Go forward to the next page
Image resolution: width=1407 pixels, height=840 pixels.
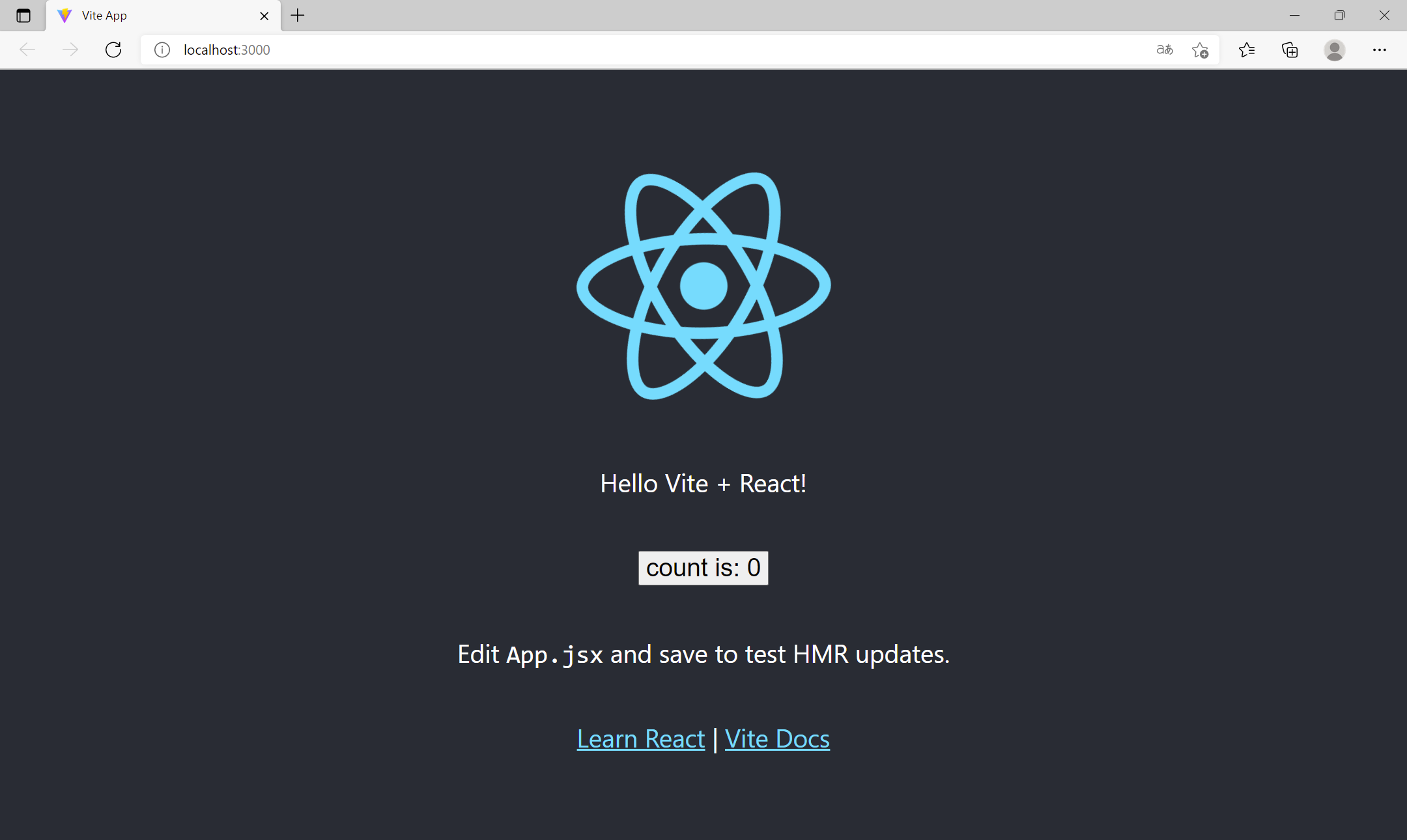click(70, 49)
